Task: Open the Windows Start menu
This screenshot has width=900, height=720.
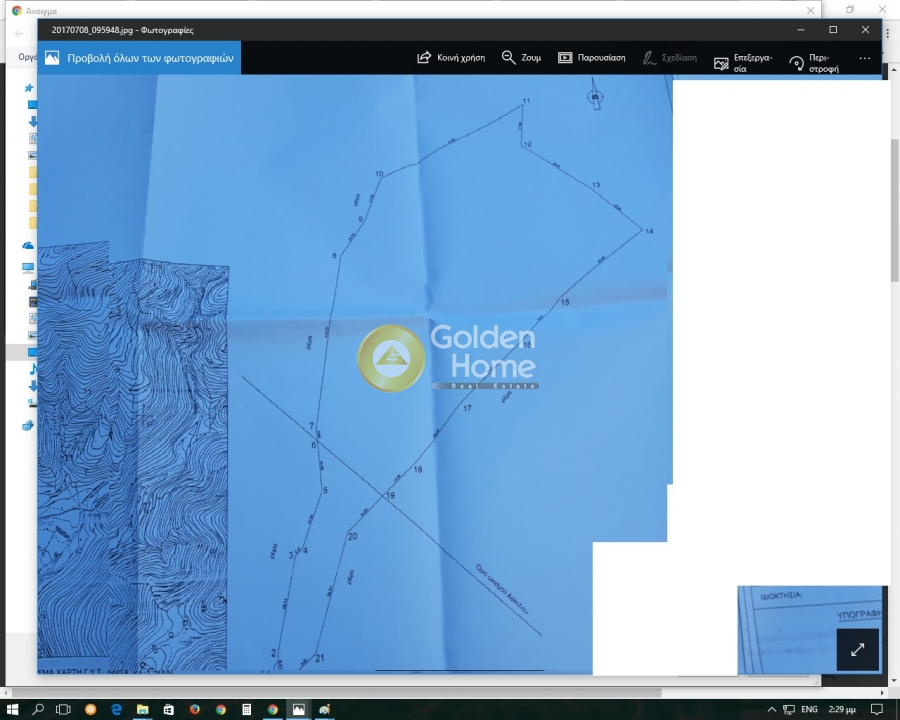Action: pyautogui.click(x=12, y=709)
